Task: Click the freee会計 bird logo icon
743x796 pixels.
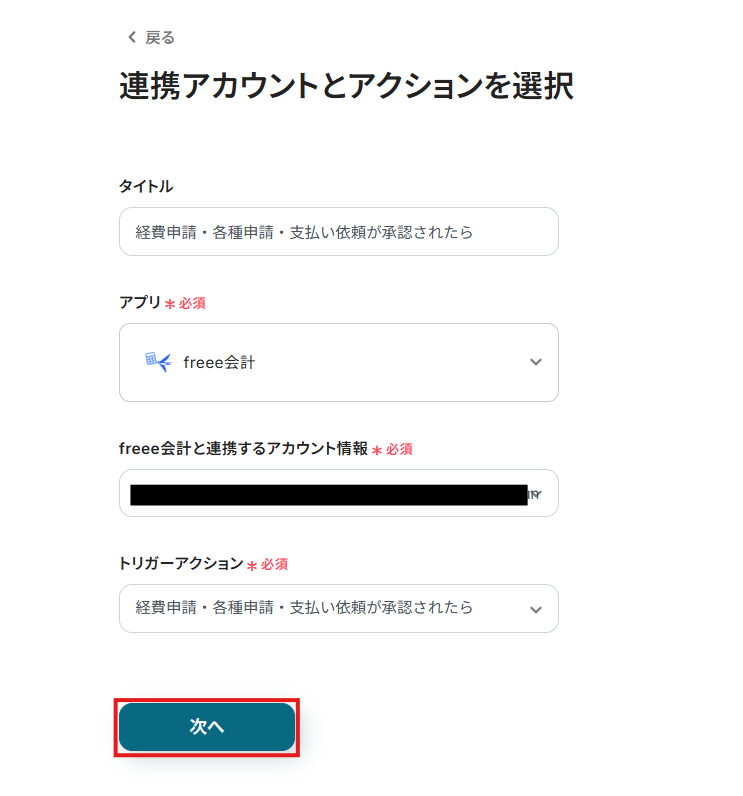Action: coord(158,362)
